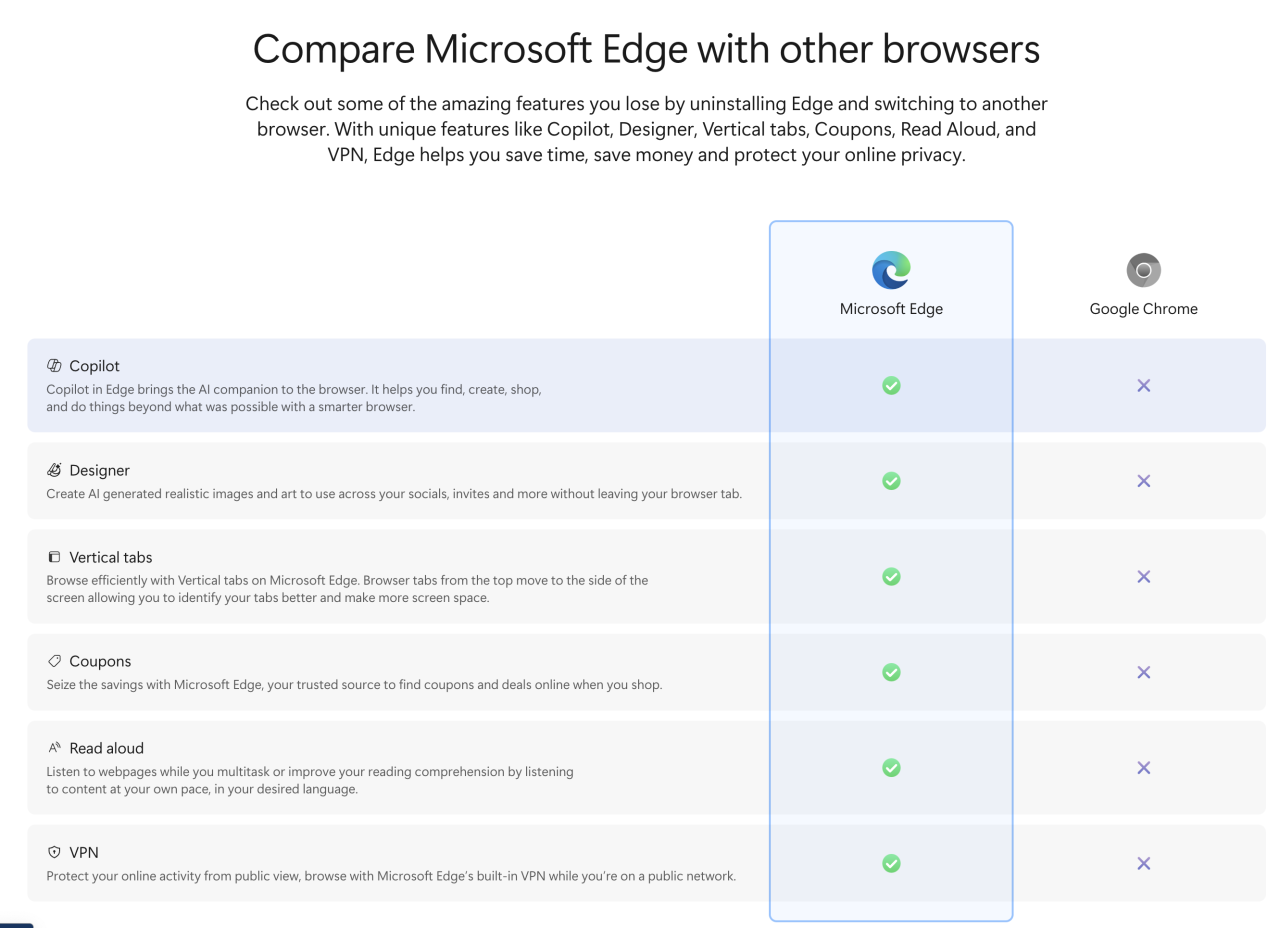Click Edge's green checkmark for Read aloud
This screenshot has height=928, width=1280.
click(891, 768)
